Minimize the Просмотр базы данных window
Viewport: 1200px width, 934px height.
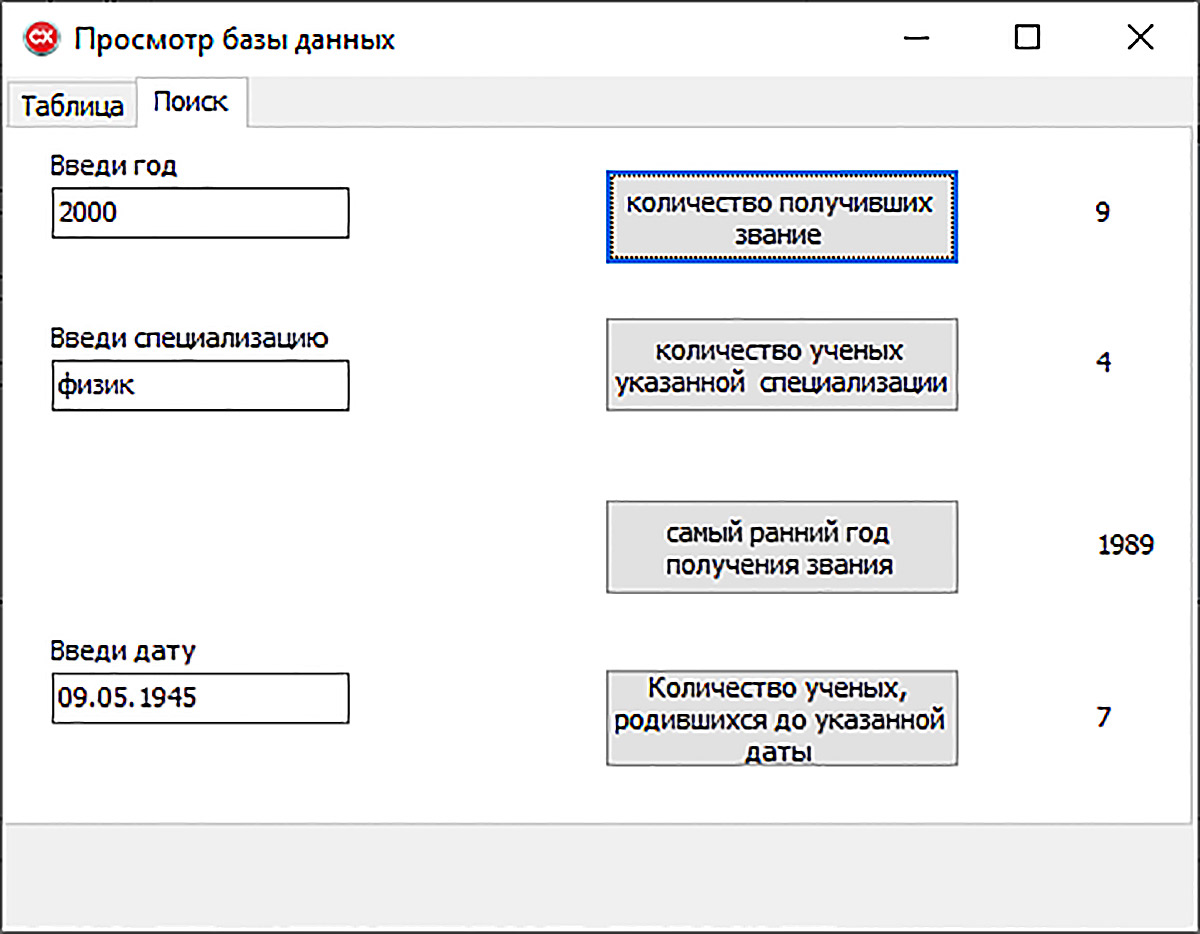(916, 39)
